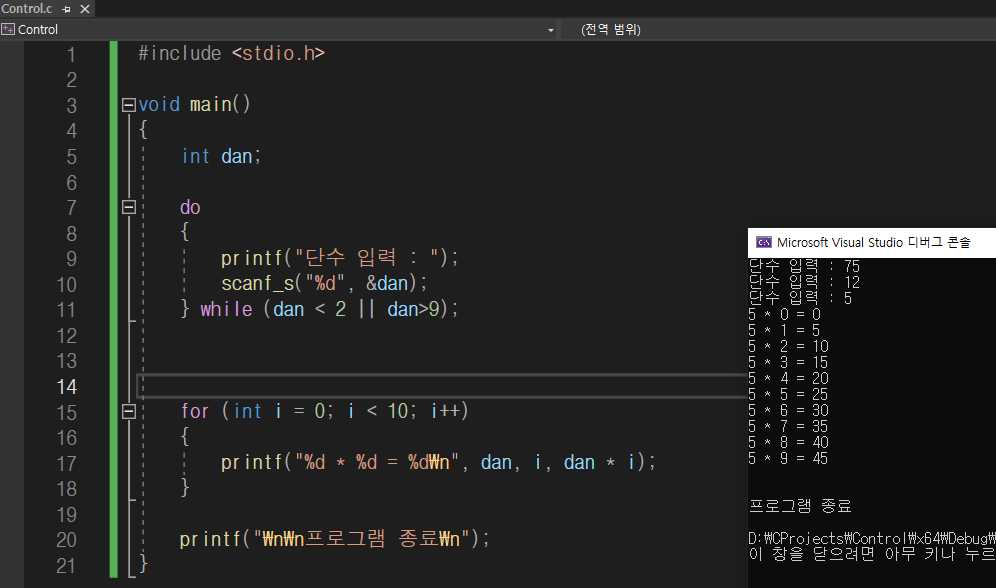Click line number 21 in the gutter
996x588 pixels.
[x=66, y=566]
